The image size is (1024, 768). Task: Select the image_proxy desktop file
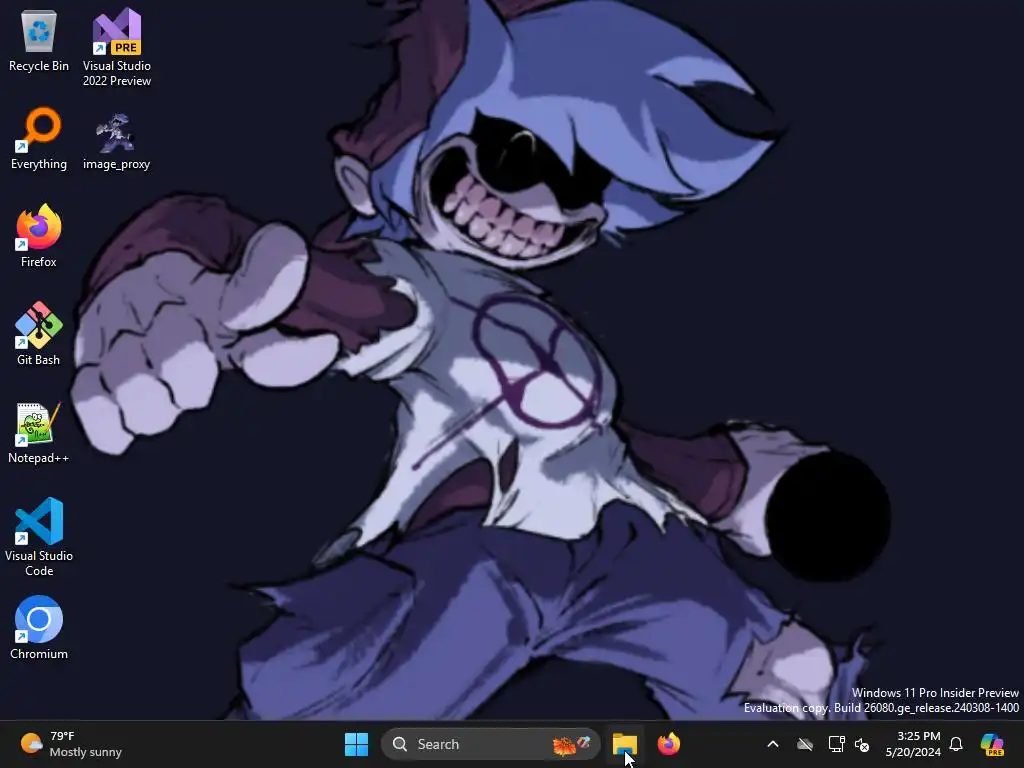(x=116, y=141)
